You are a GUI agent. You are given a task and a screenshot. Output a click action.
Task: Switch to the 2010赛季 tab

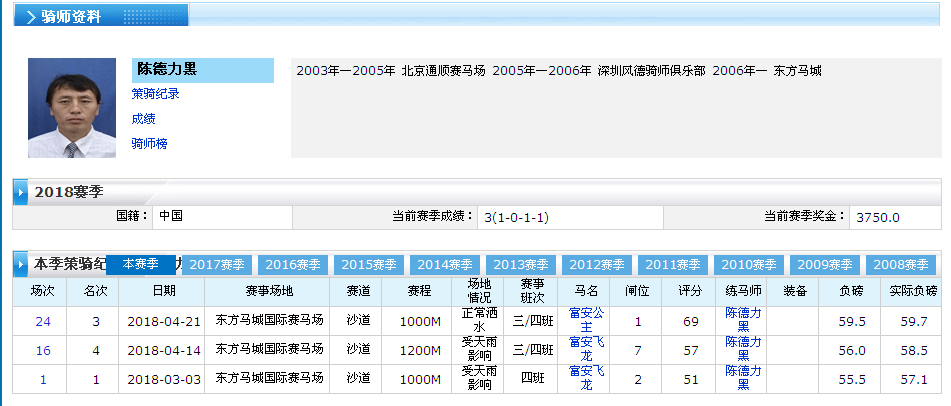click(x=749, y=265)
